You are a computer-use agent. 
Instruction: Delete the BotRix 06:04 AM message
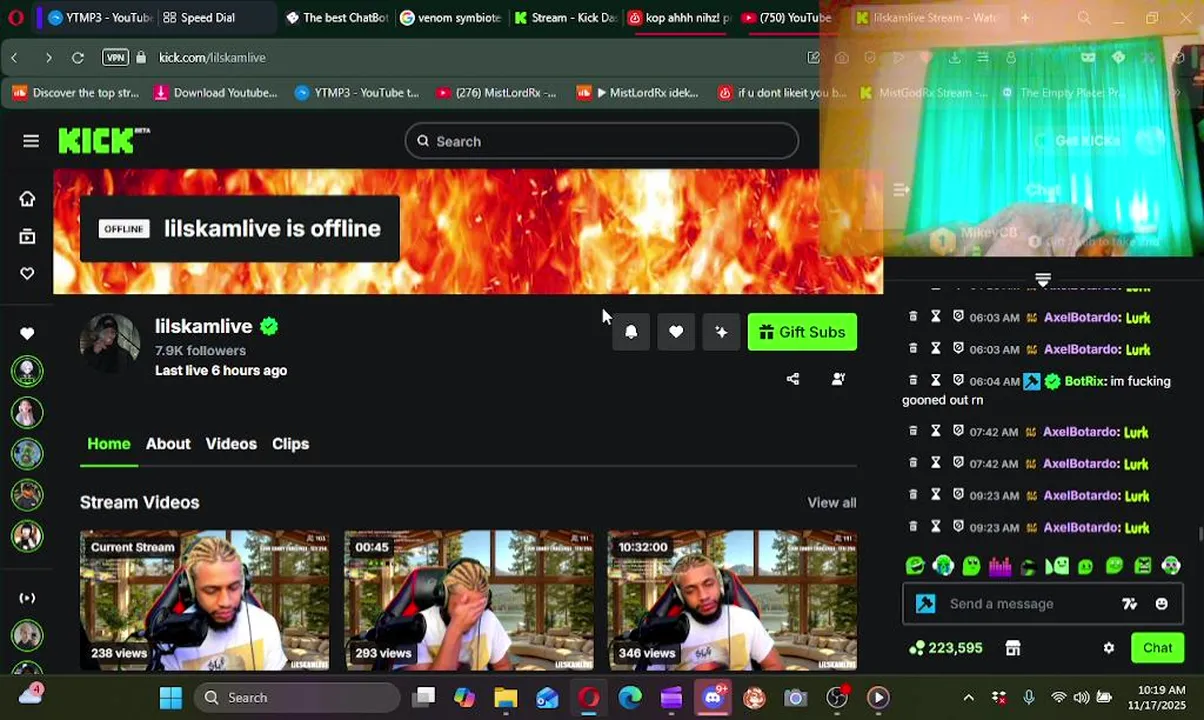click(913, 380)
